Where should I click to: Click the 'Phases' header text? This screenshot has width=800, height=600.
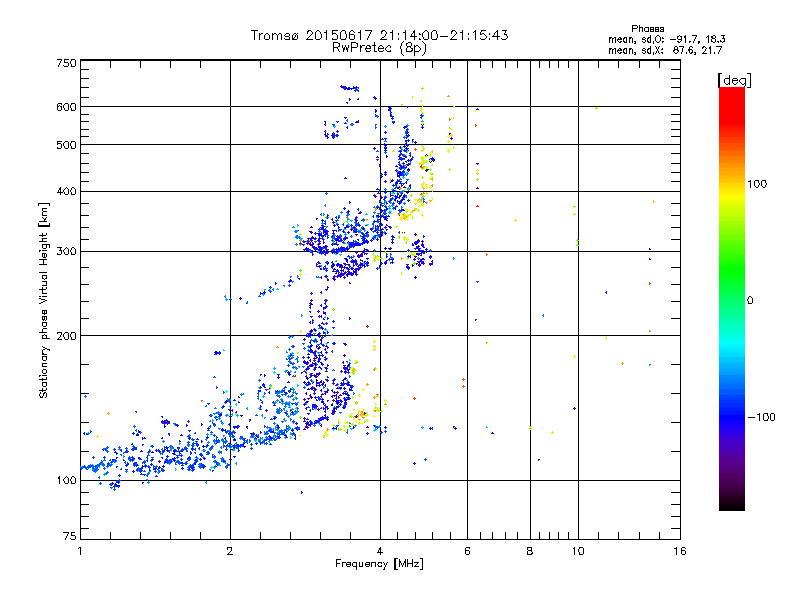click(647, 29)
